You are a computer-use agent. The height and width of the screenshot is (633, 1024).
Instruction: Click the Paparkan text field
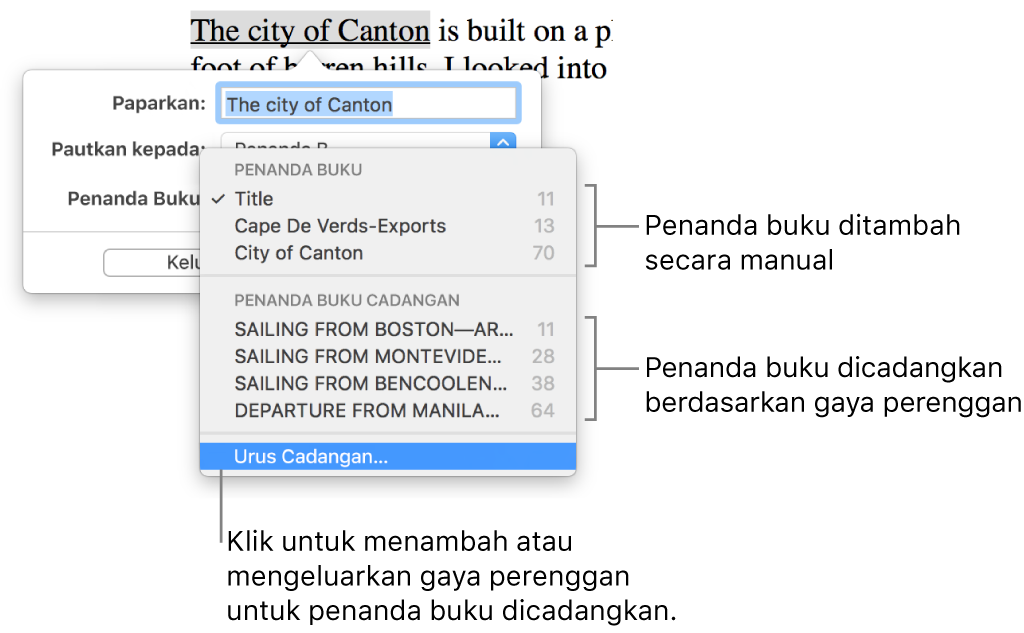tap(368, 104)
